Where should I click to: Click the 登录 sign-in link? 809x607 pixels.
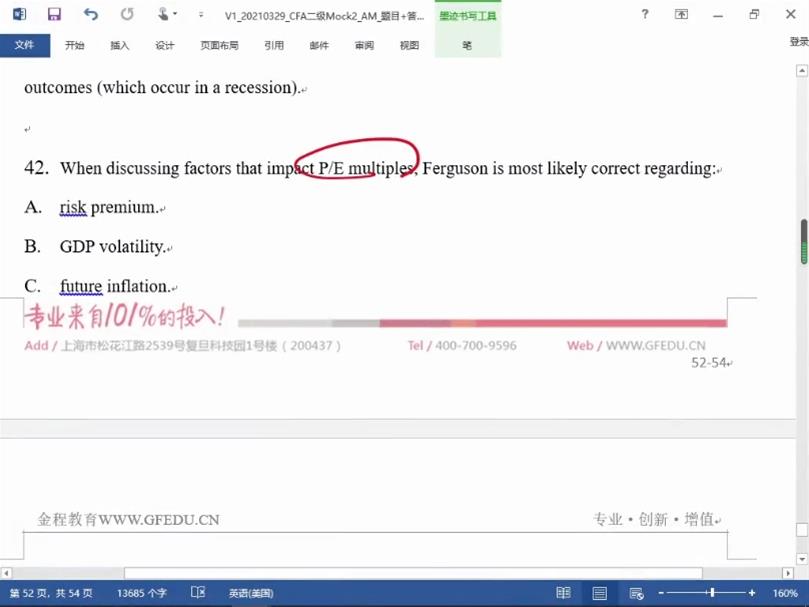(798, 42)
